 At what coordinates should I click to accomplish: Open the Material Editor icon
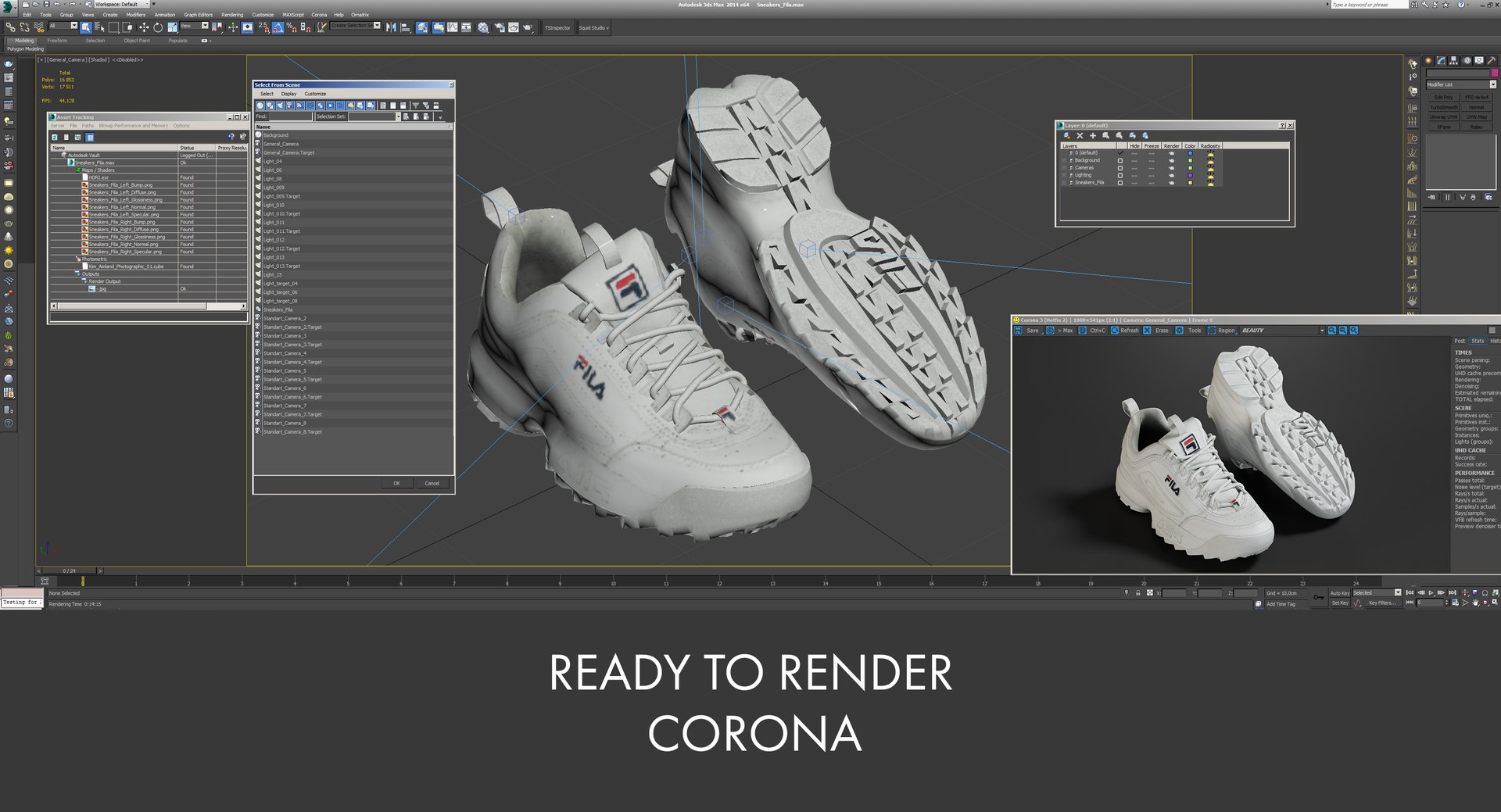pyautogui.click(x=483, y=27)
